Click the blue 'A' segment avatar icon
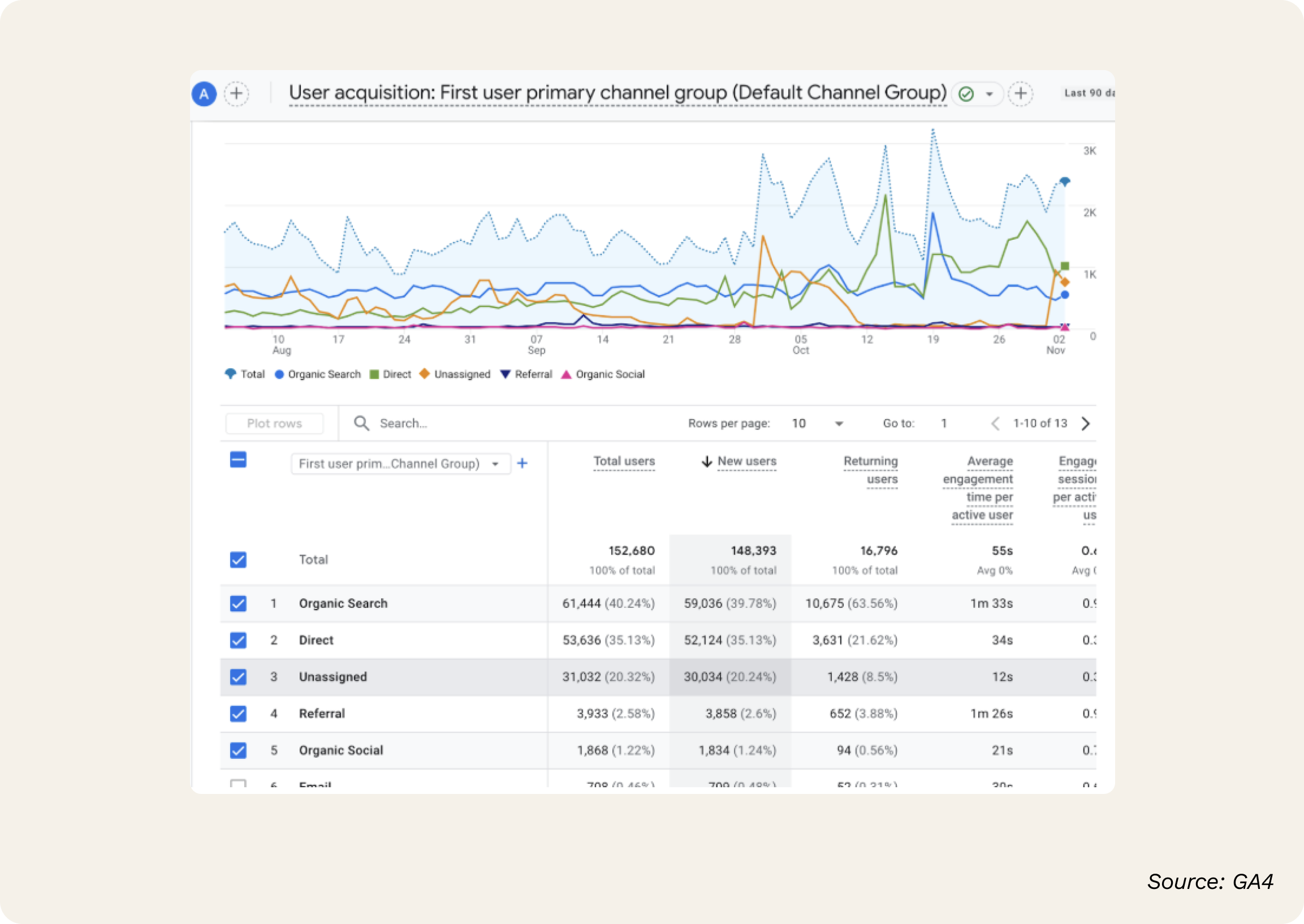The image size is (1304, 924). [204, 94]
